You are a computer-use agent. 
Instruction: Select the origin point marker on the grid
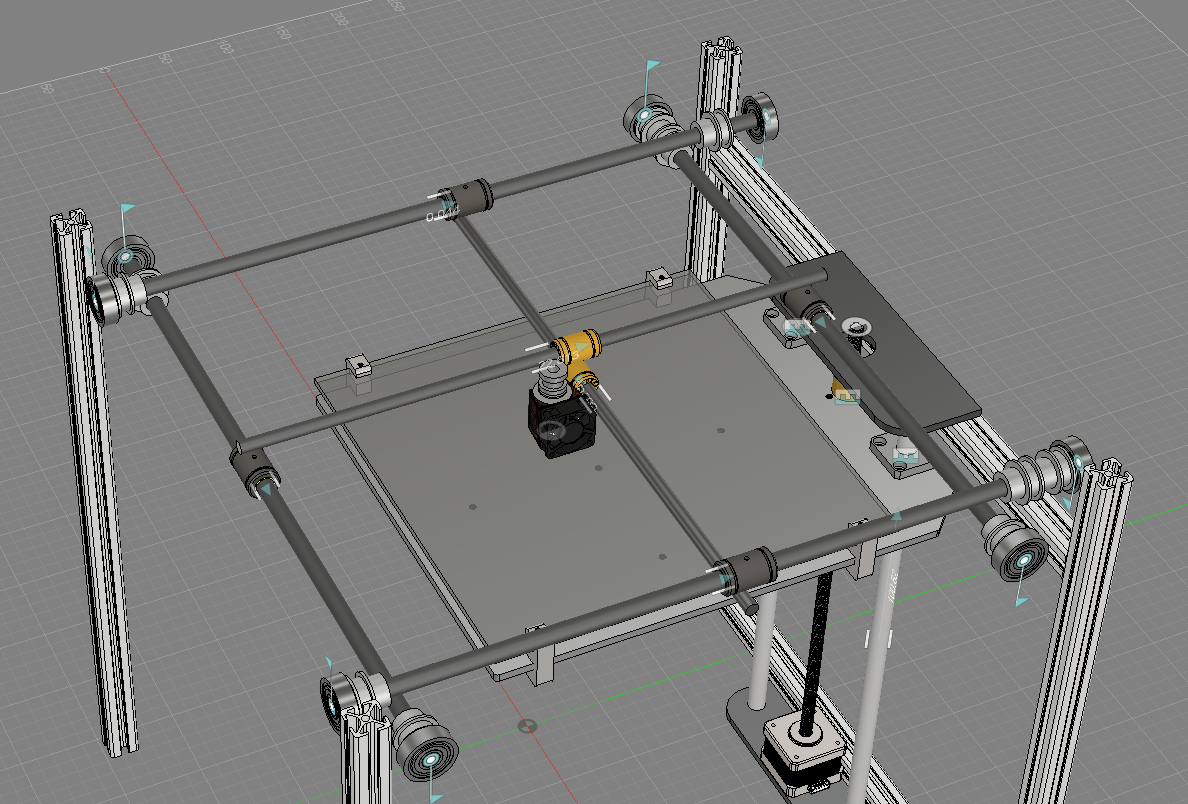tap(528, 724)
